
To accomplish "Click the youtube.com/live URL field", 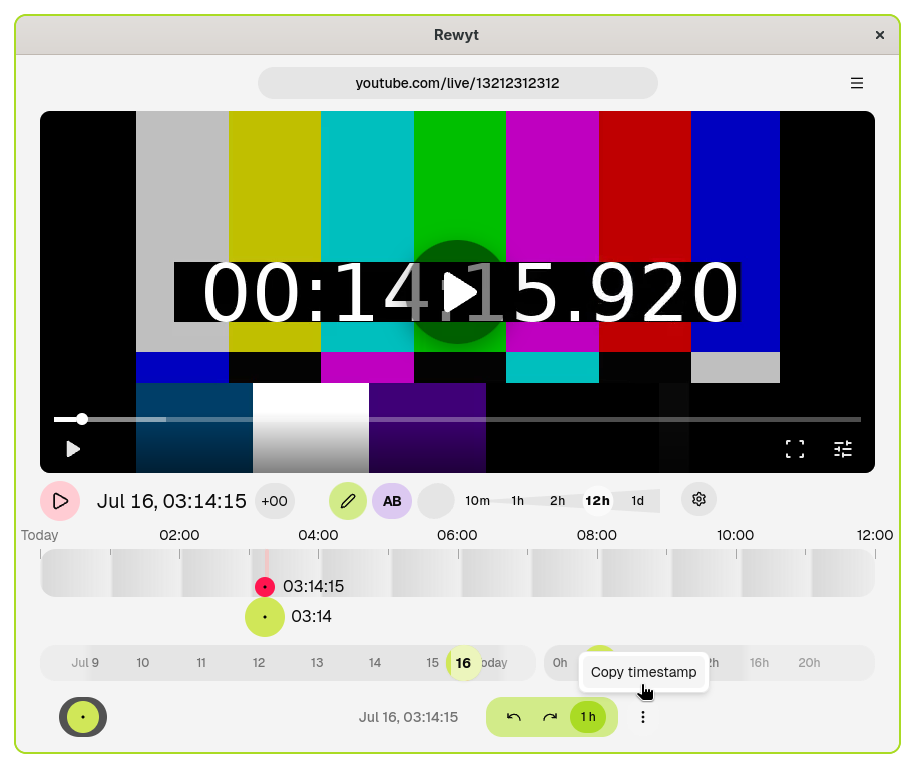I will click(458, 83).
